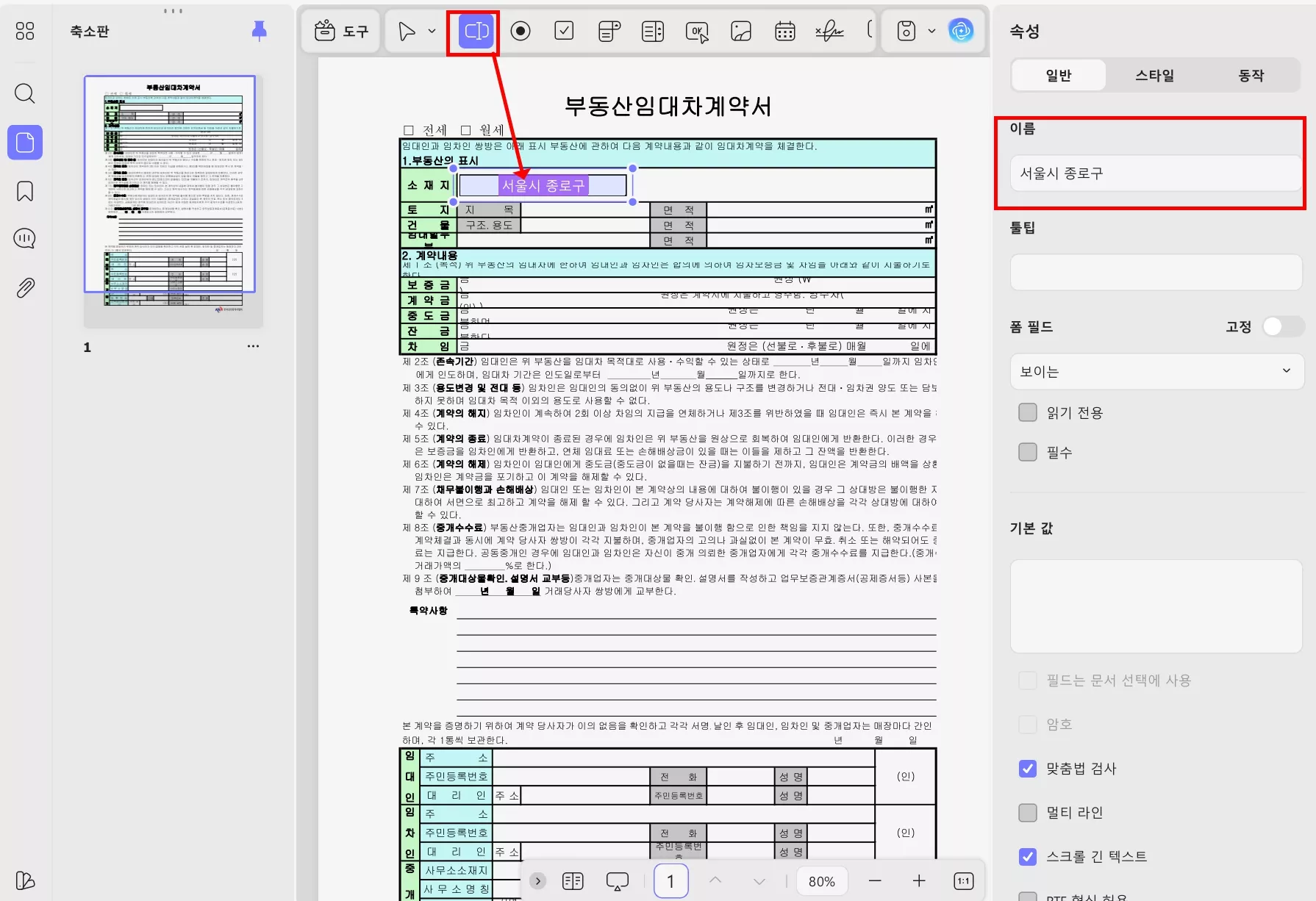The width and height of the screenshot is (1316, 901).
Task: Switch to the 동작 tab
Action: pos(1251,74)
